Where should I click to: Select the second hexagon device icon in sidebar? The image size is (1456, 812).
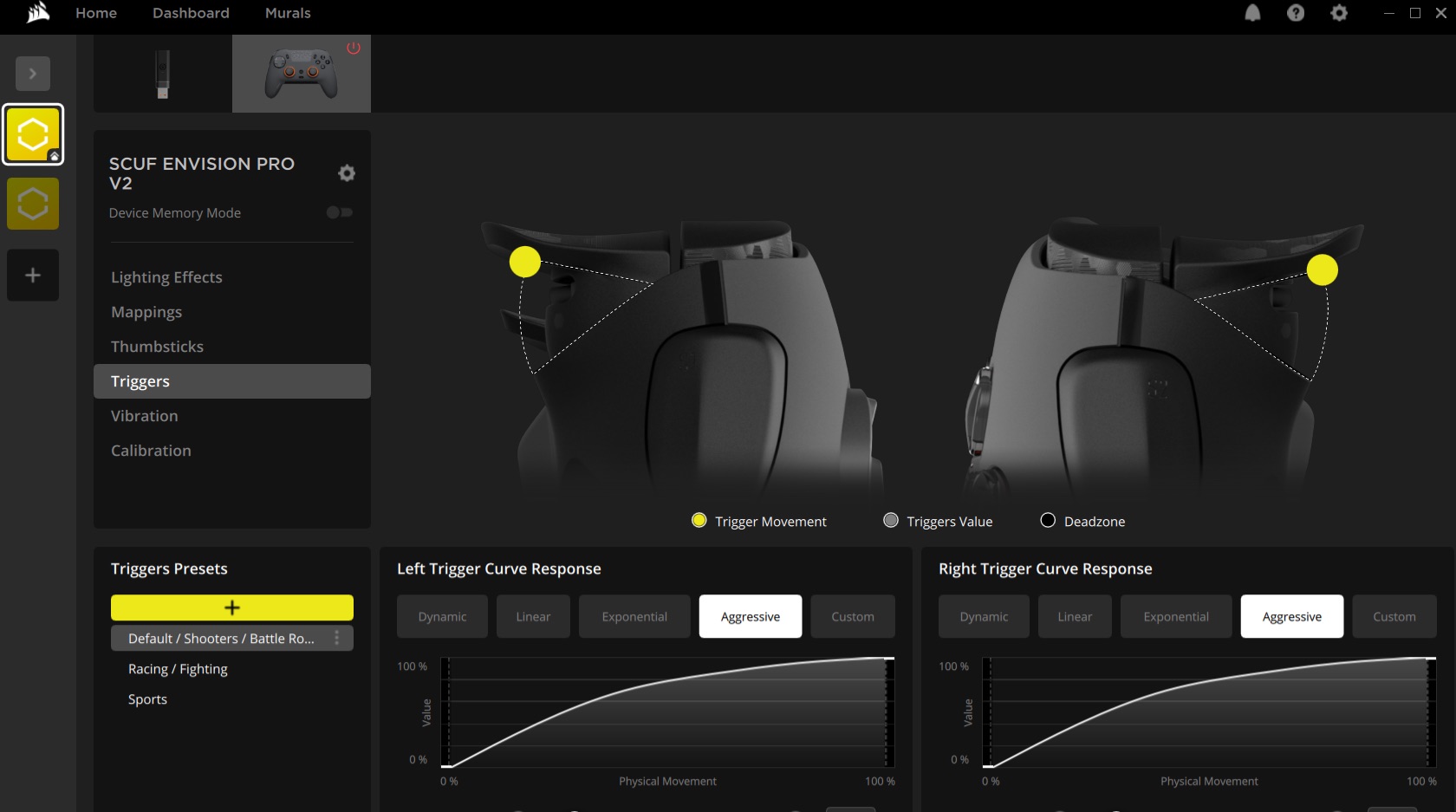tap(32, 204)
